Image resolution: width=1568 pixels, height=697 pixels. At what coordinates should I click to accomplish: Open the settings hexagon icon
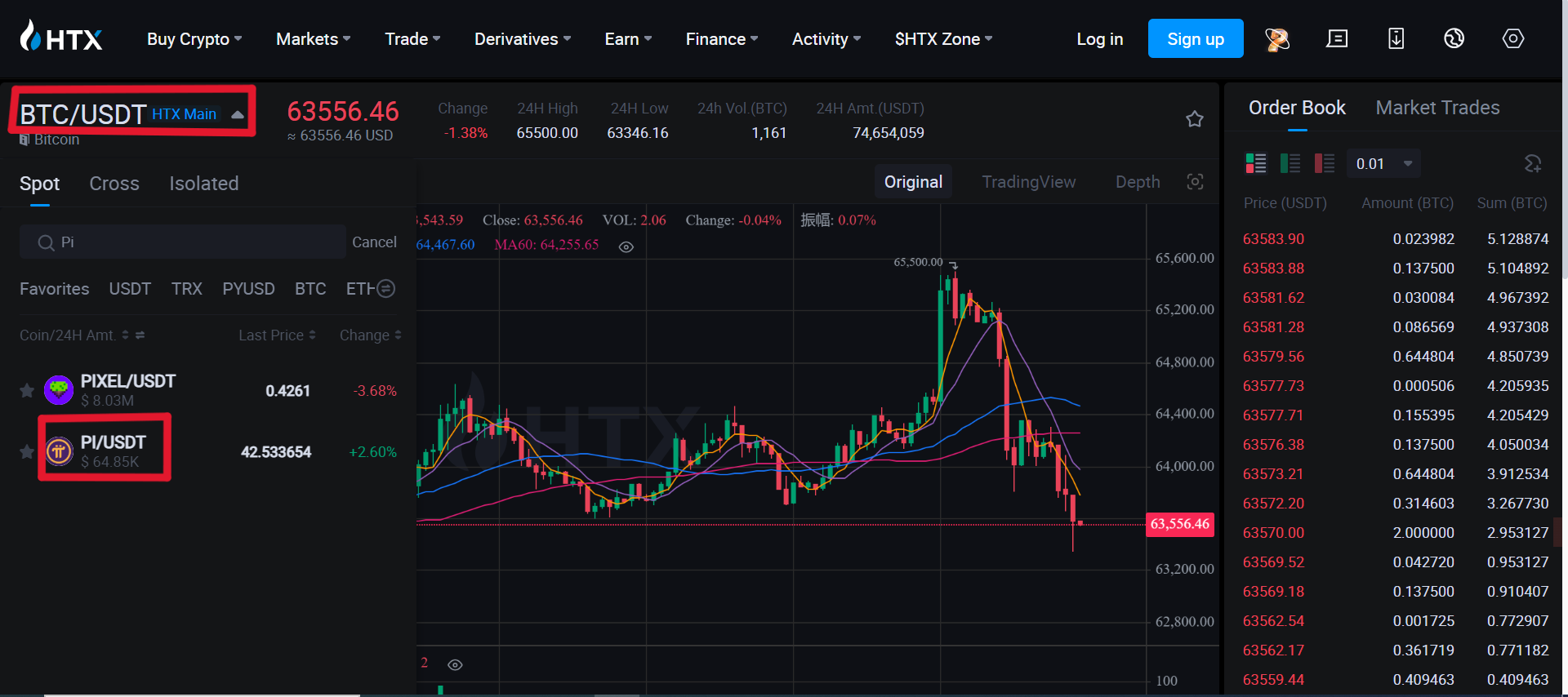pos(1513,38)
